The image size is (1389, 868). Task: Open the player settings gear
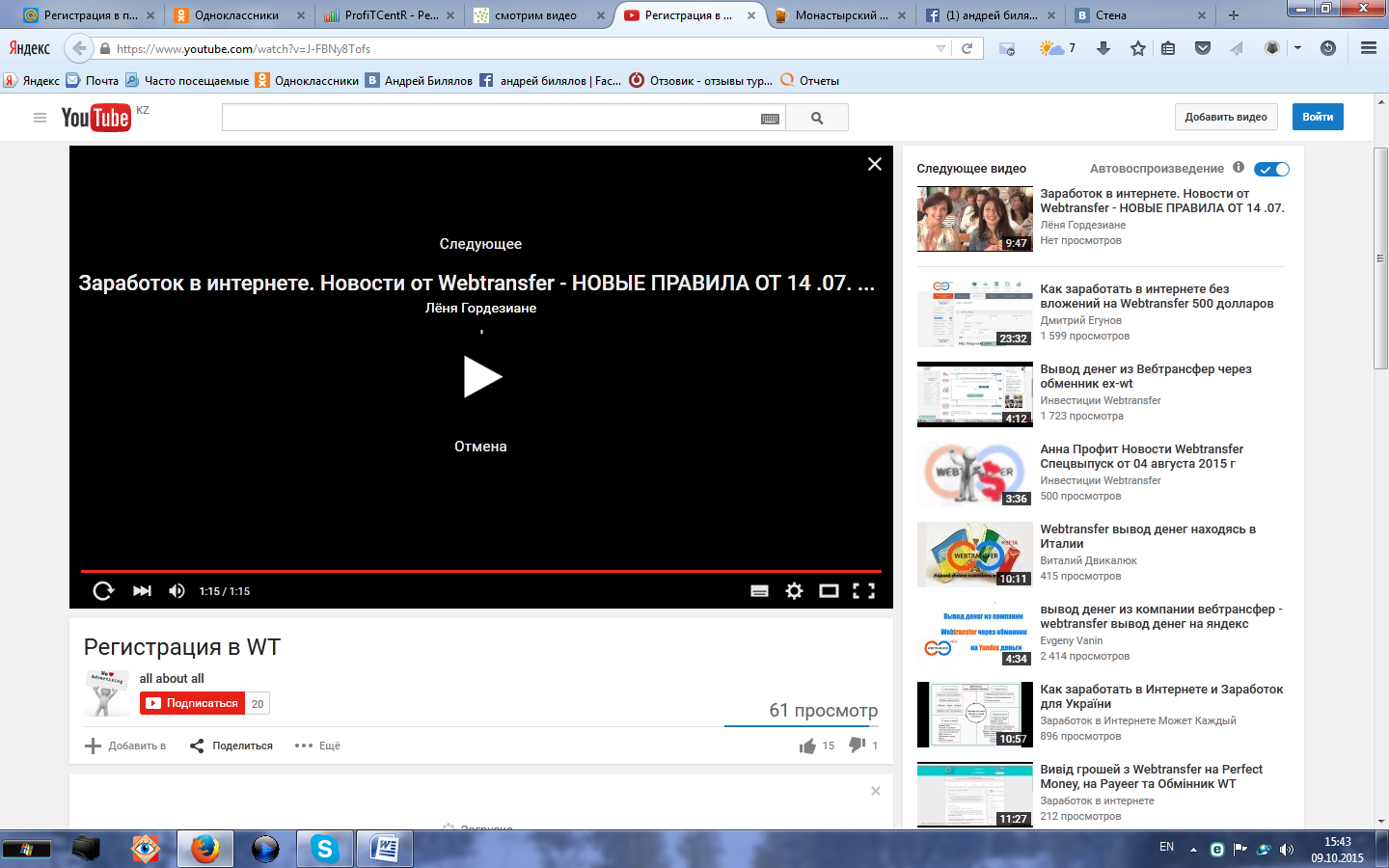click(x=794, y=591)
